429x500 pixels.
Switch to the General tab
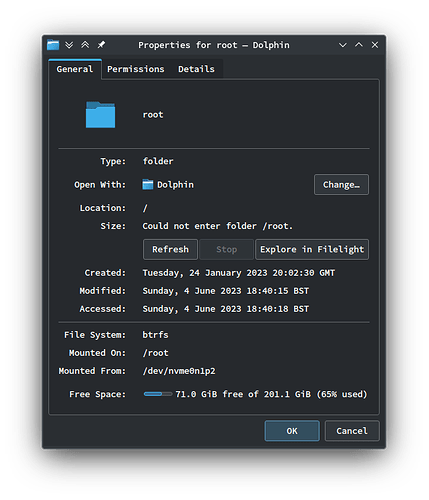(75, 69)
